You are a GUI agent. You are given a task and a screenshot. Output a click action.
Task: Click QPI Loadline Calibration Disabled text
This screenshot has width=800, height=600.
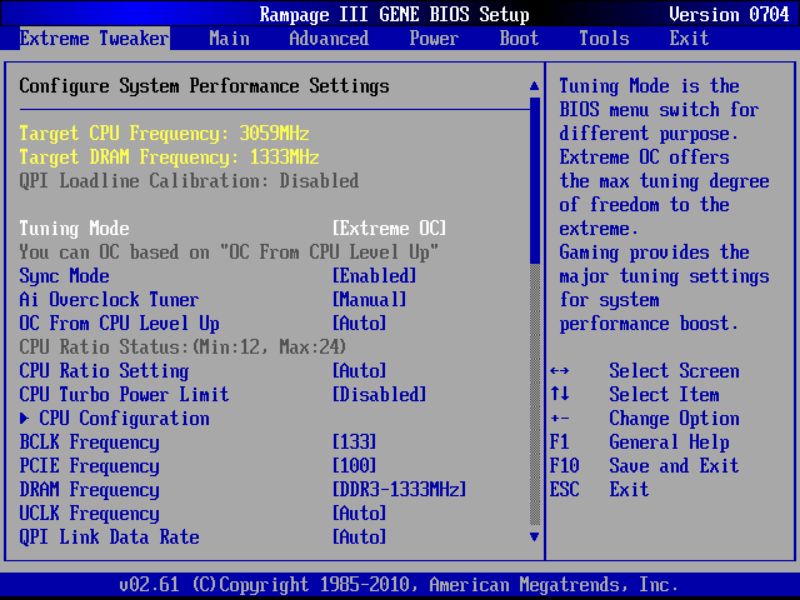click(189, 181)
